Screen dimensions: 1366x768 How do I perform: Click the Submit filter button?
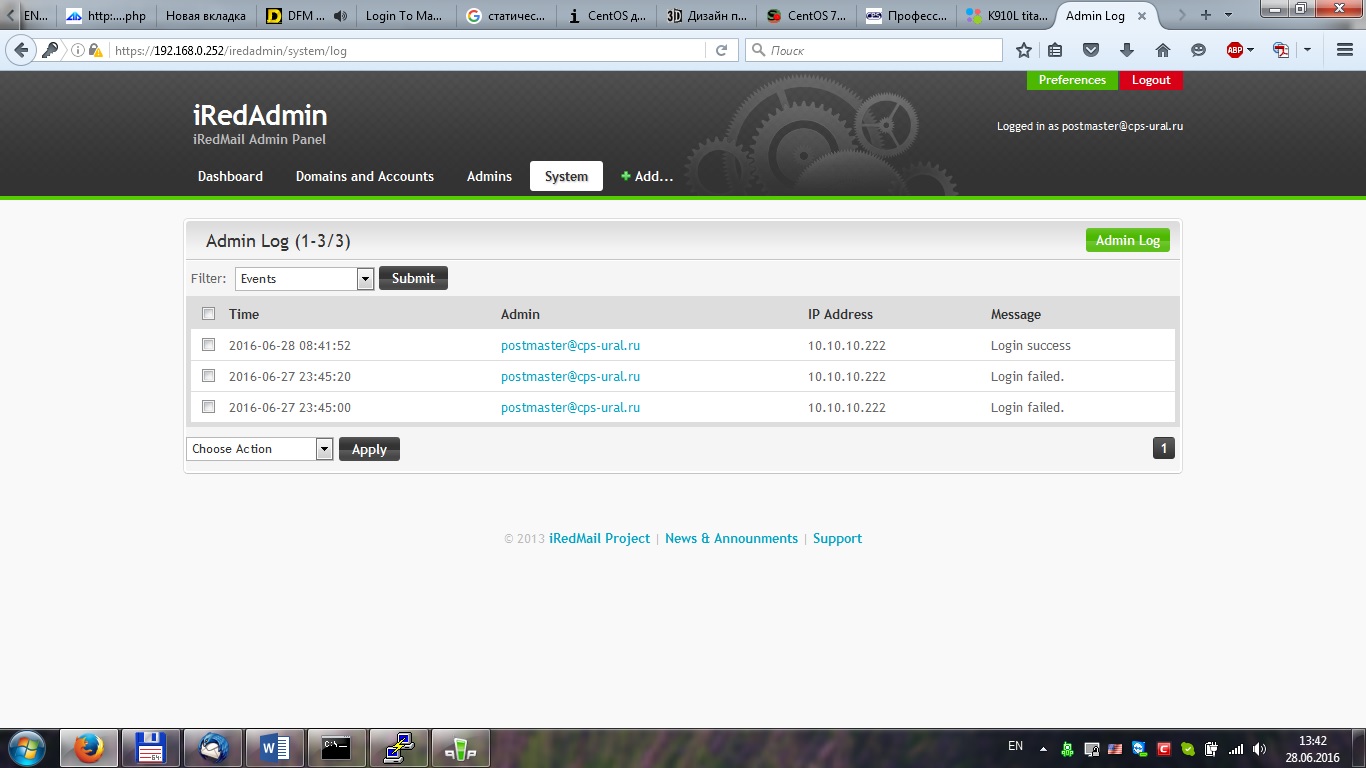[413, 278]
